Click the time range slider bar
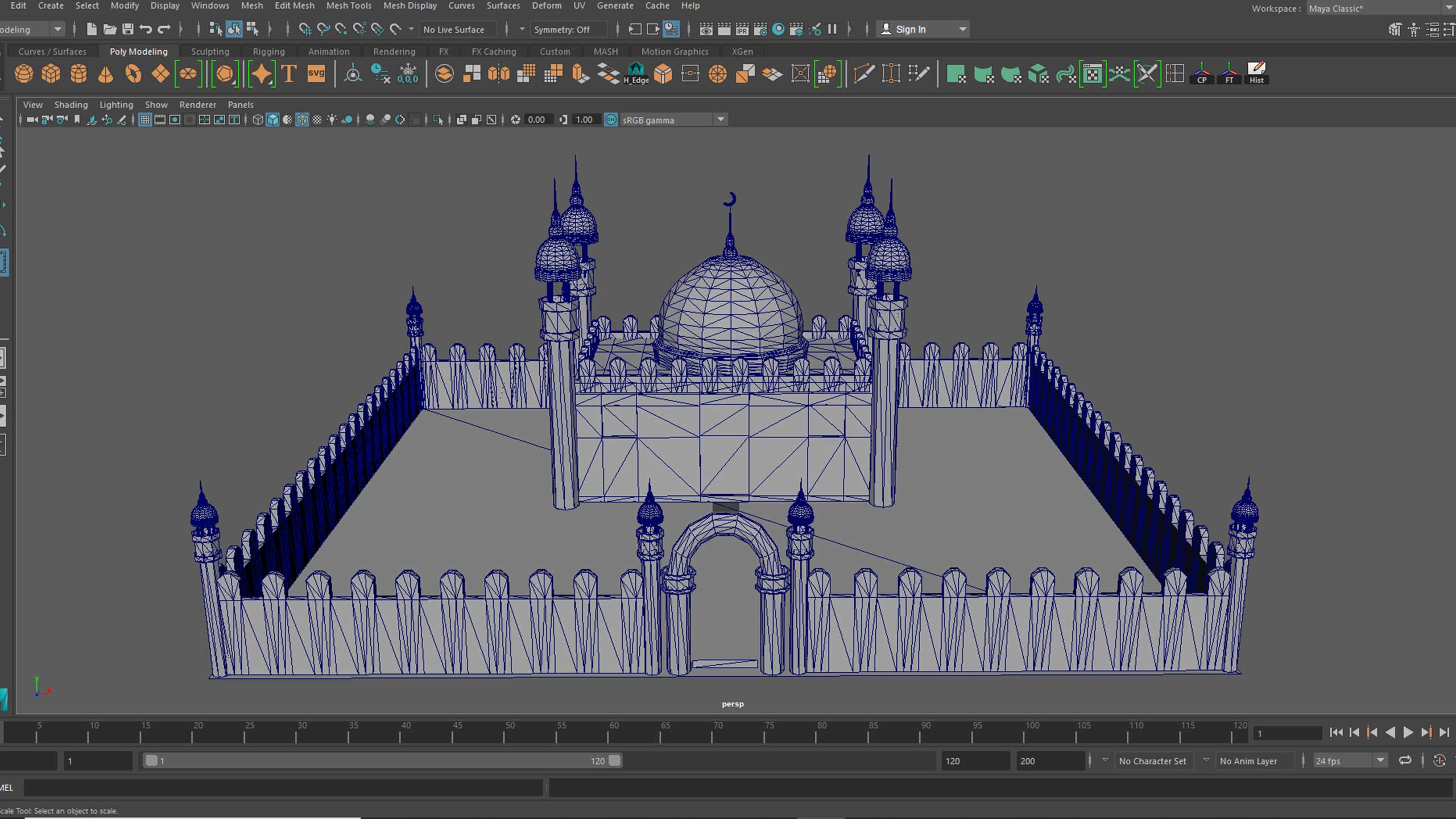Viewport: 1456px width, 819px height. [x=381, y=760]
